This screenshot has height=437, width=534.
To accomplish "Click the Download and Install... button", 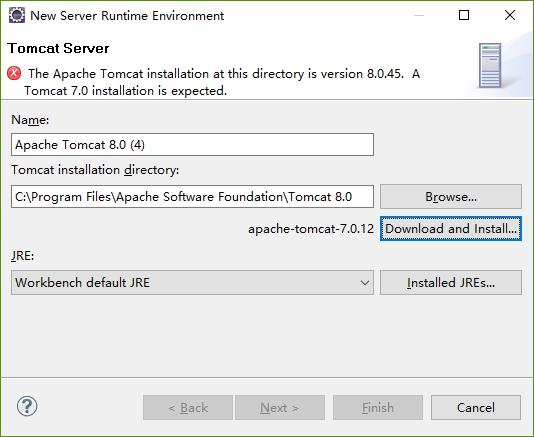I will click(451, 229).
